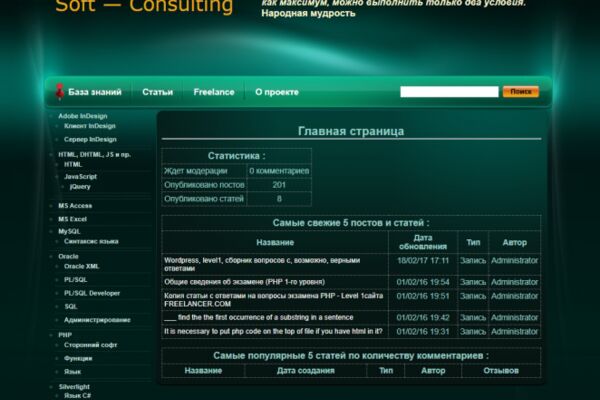Screen dimensions: 600x400
Task: Select the SQL sidebar item
Action: click(x=71, y=307)
